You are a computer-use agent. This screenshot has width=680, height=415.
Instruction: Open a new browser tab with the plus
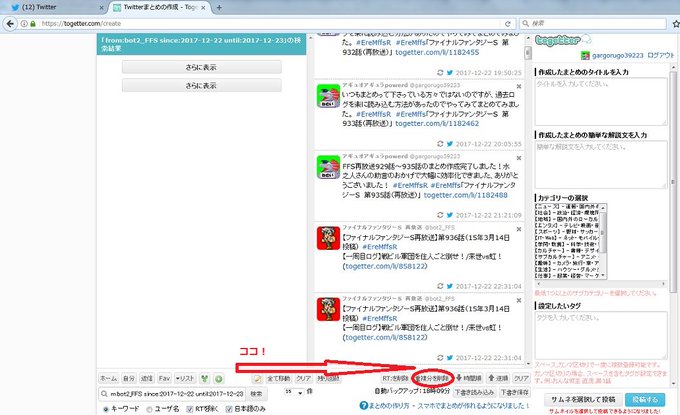pos(219,7)
